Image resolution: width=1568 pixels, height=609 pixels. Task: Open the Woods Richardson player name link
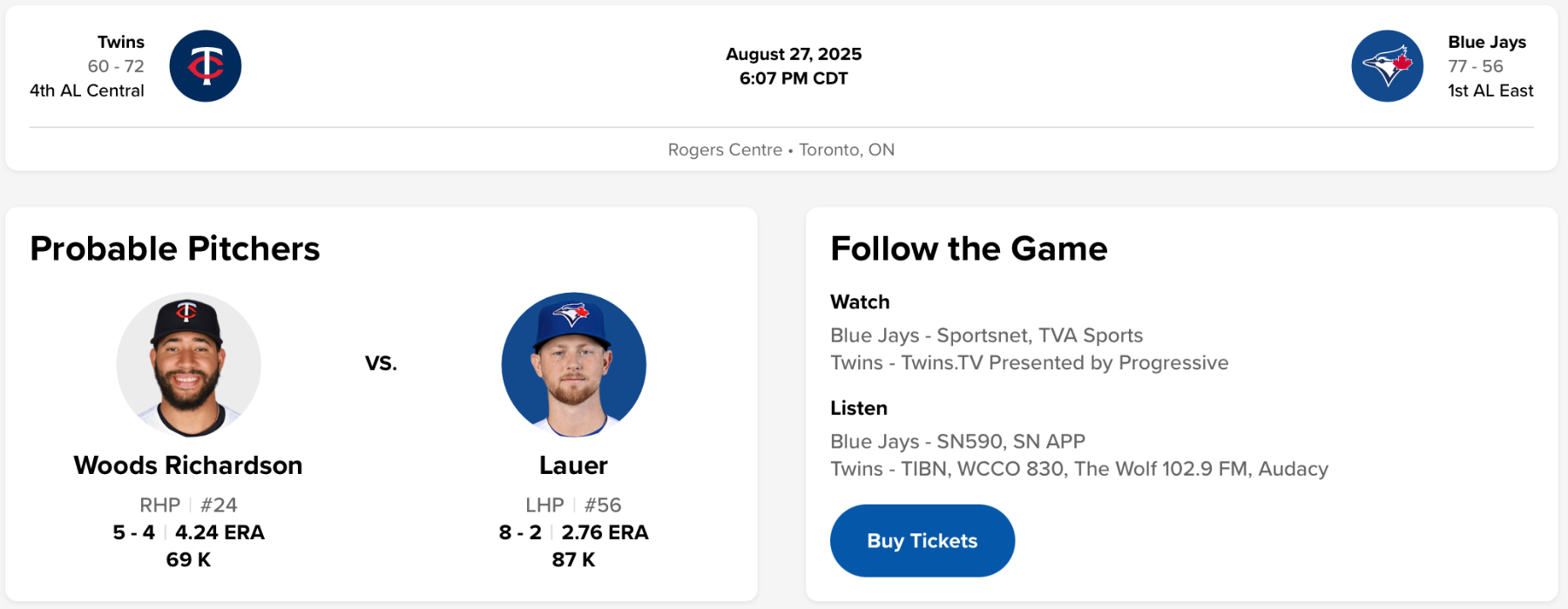tap(188, 465)
